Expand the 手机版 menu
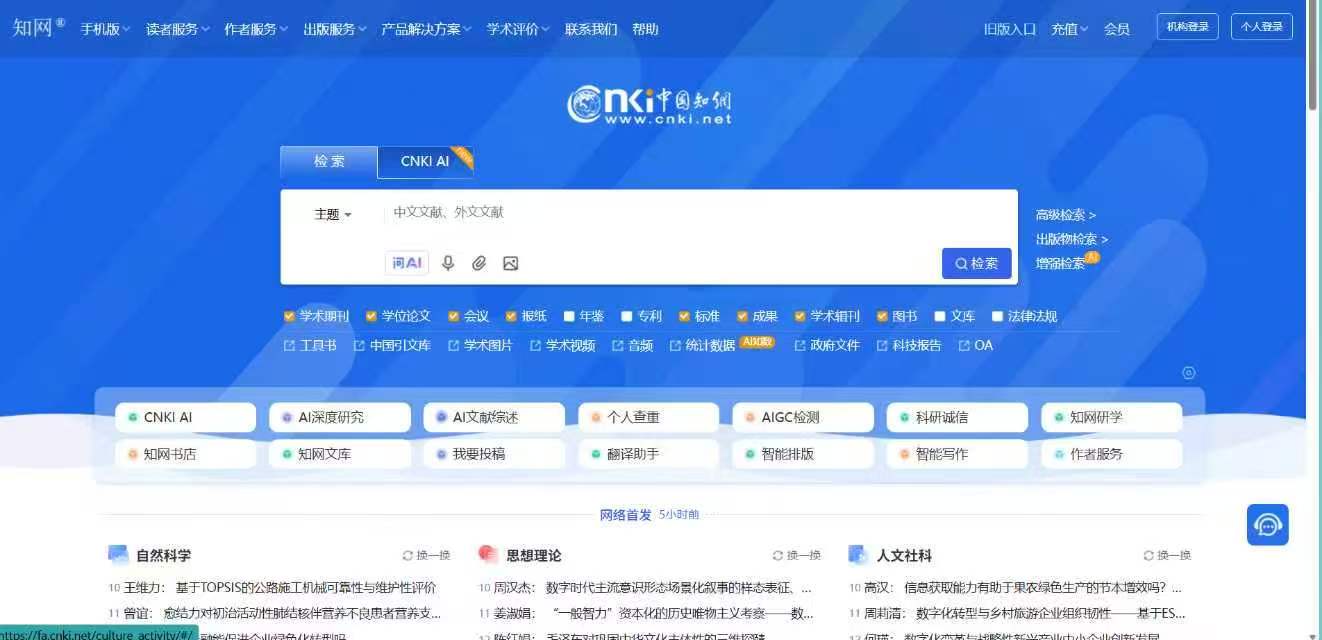The image size is (1322, 640). (x=105, y=29)
